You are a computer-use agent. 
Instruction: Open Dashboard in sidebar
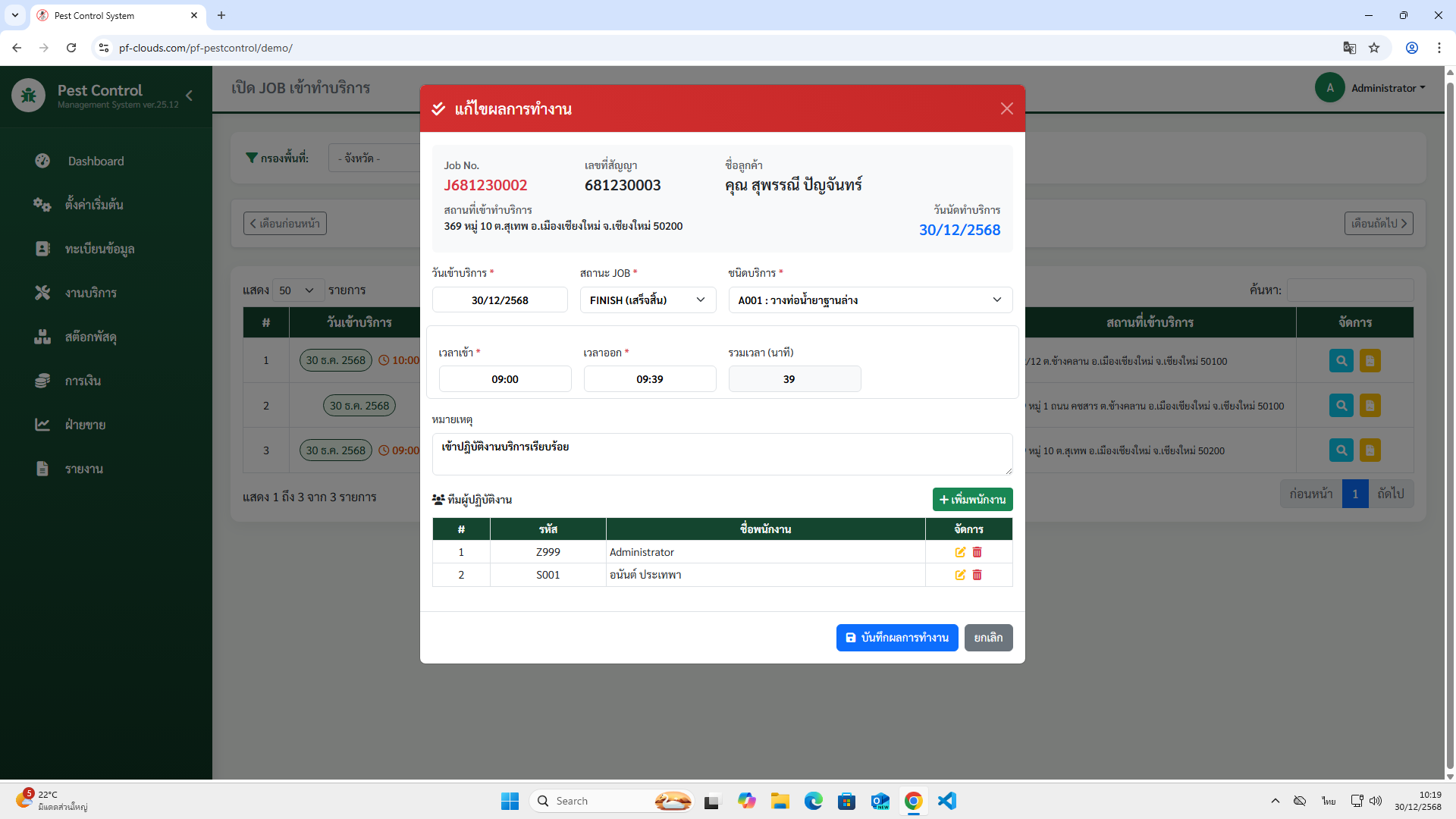[x=96, y=161]
